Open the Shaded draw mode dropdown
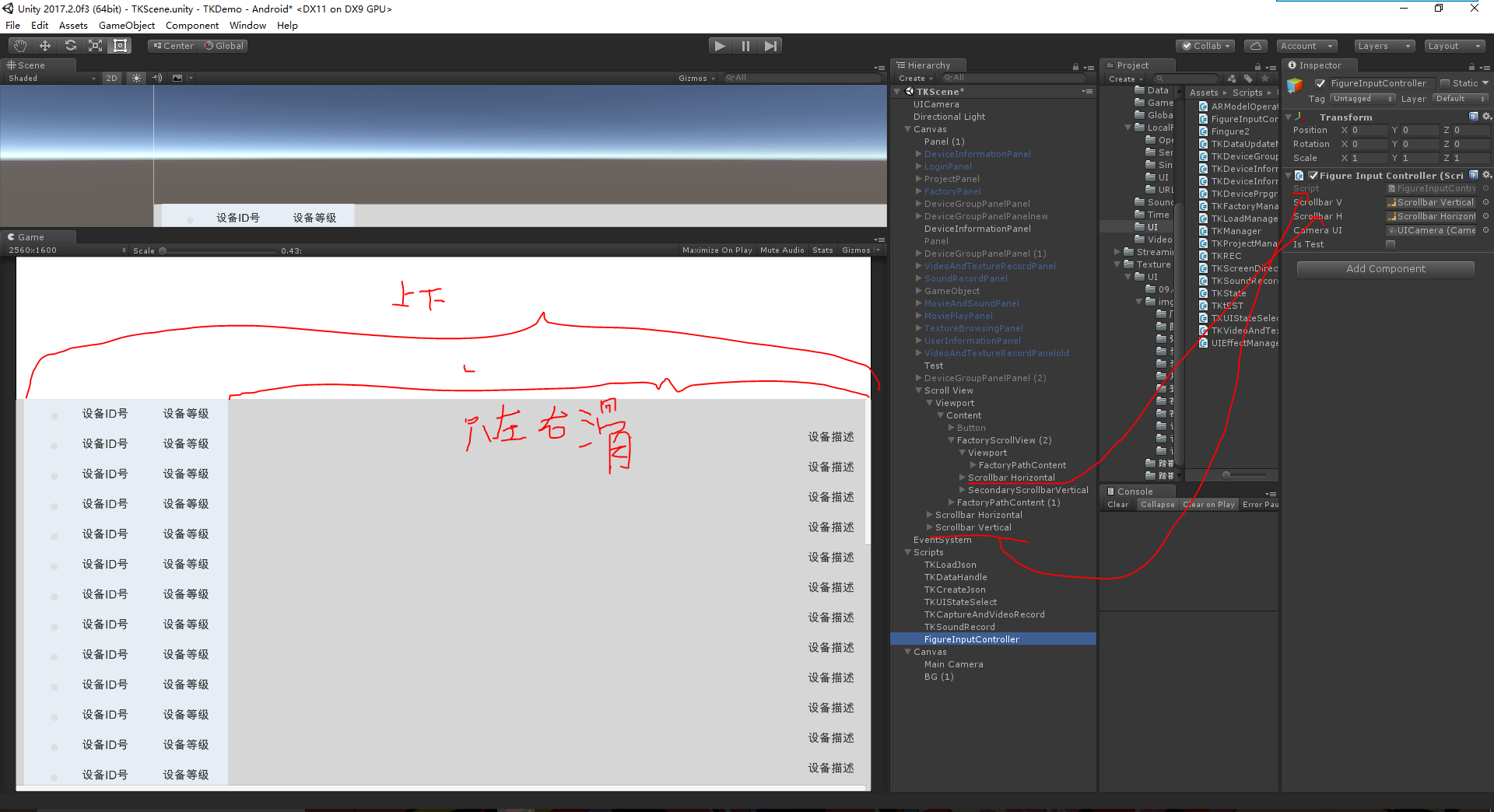This screenshot has height=812, width=1494. 51,78
